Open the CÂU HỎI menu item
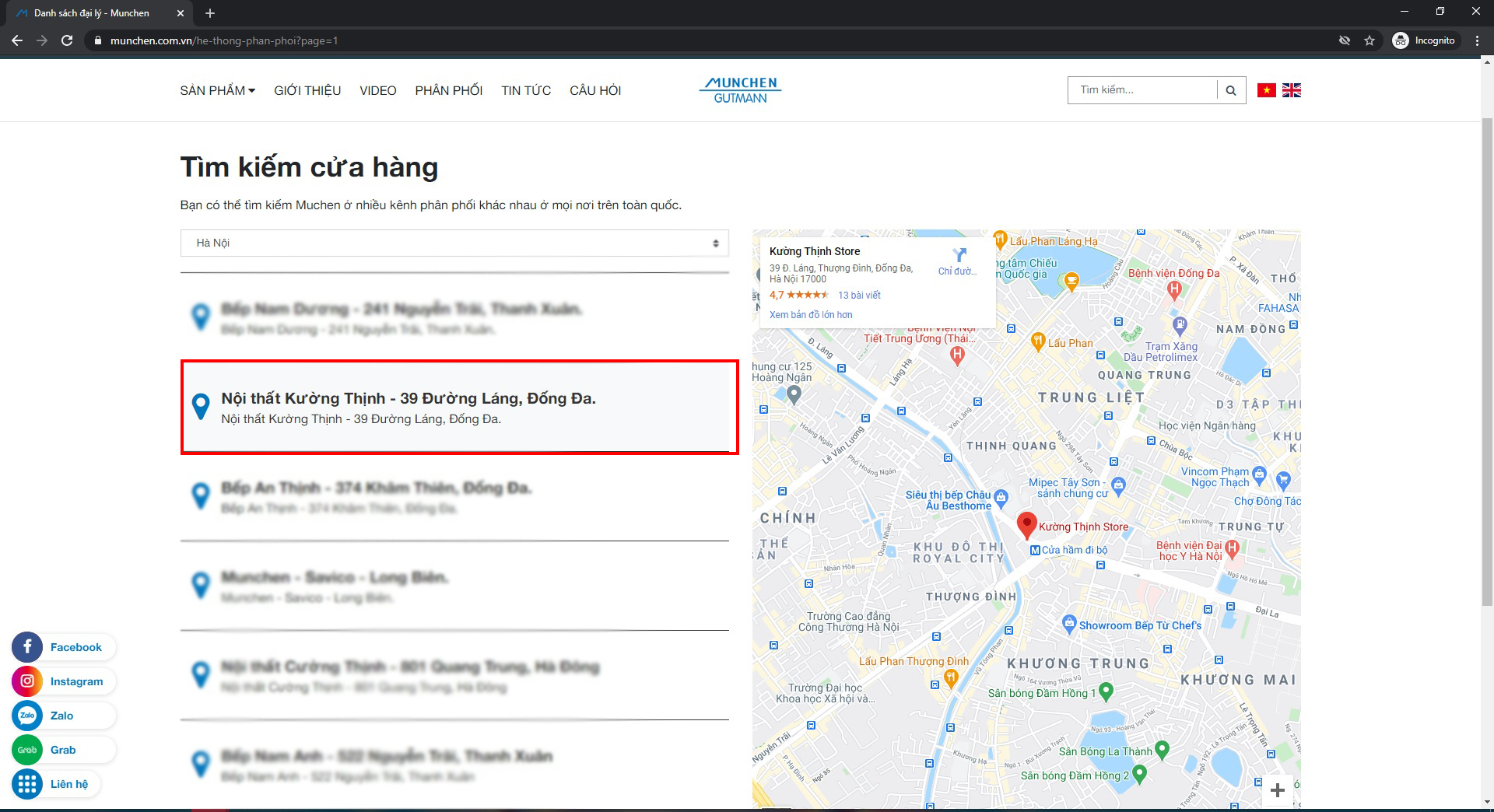Image resolution: width=1494 pixels, height=812 pixels. click(x=595, y=90)
